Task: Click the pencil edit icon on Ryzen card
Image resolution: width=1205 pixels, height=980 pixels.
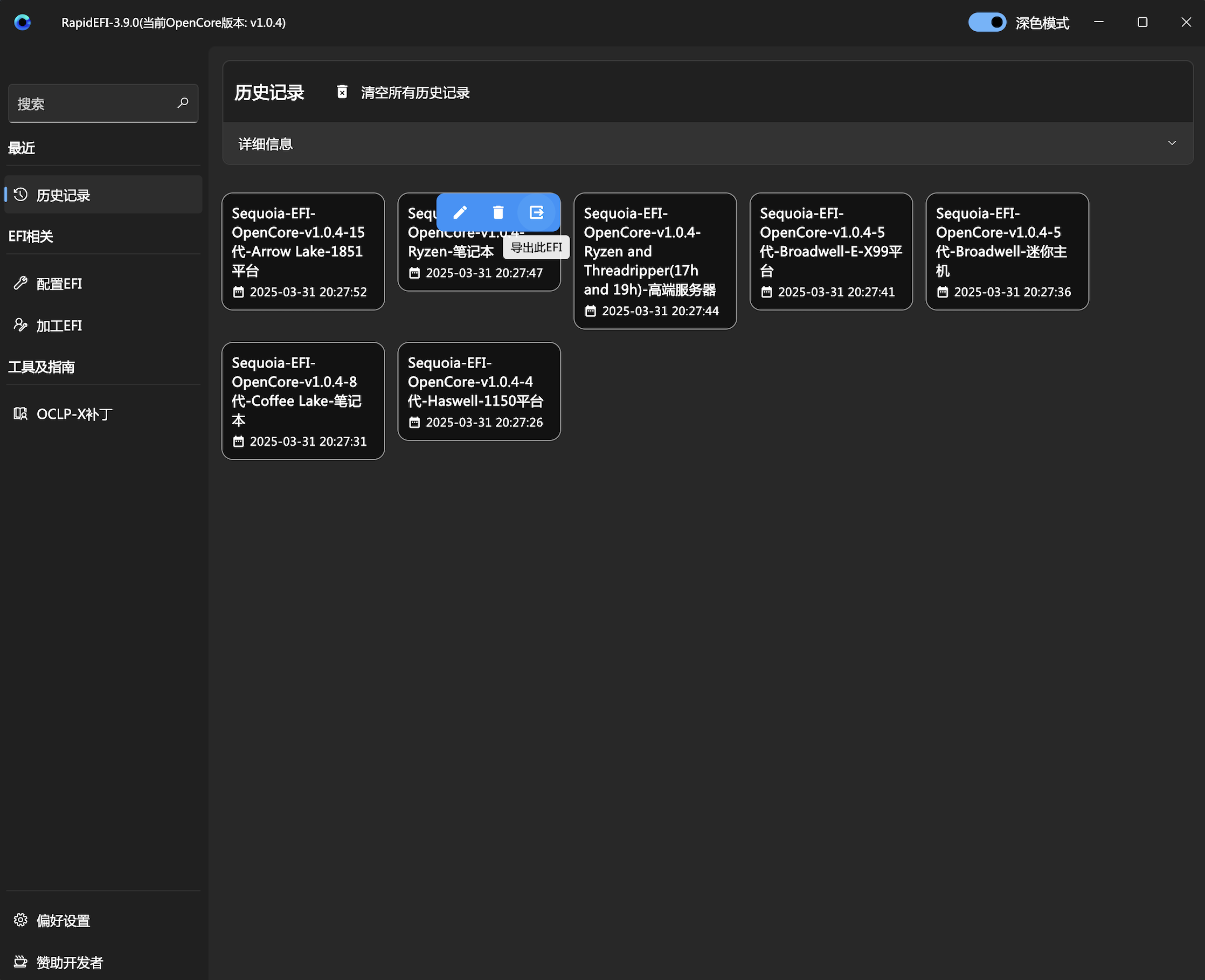Action: (x=460, y=212)
